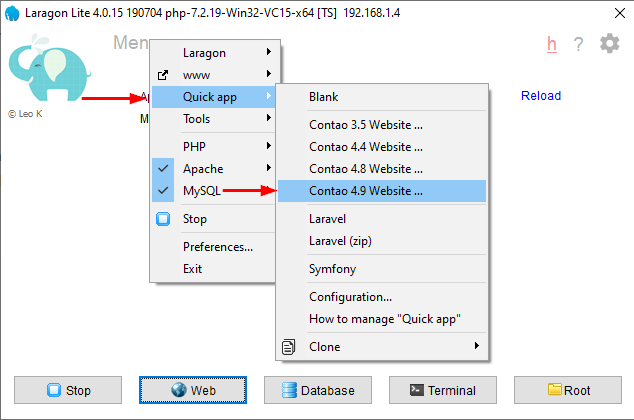Viewport: 634px width, 420px height.
Task: Click the '© Leo K' credit text
Action: [x=25, y=114]
